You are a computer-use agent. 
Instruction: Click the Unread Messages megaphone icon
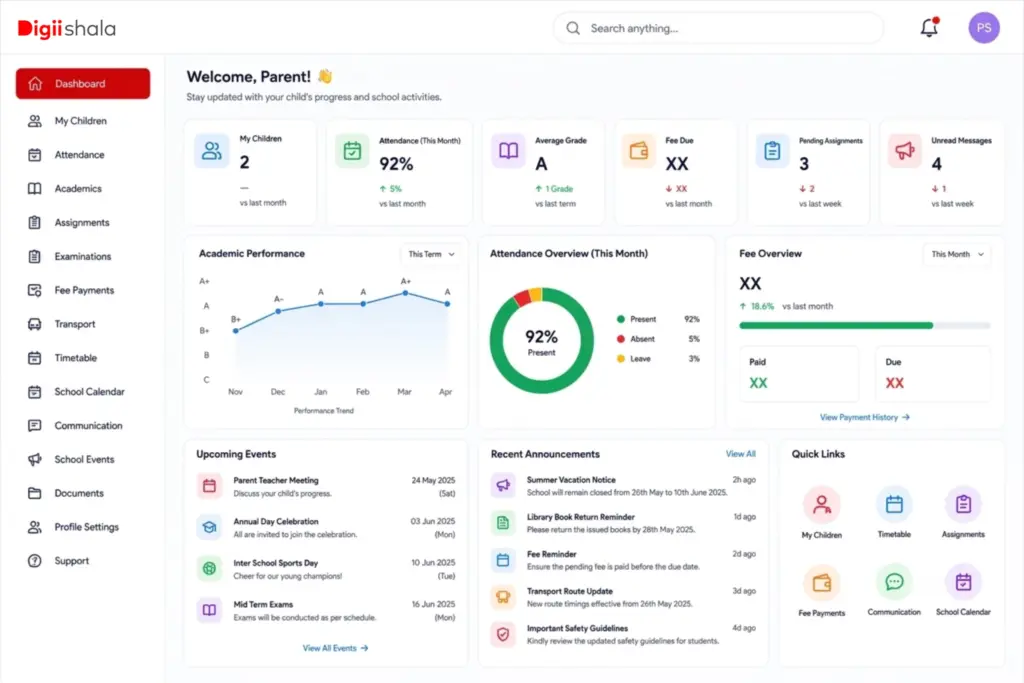point(904,151)
